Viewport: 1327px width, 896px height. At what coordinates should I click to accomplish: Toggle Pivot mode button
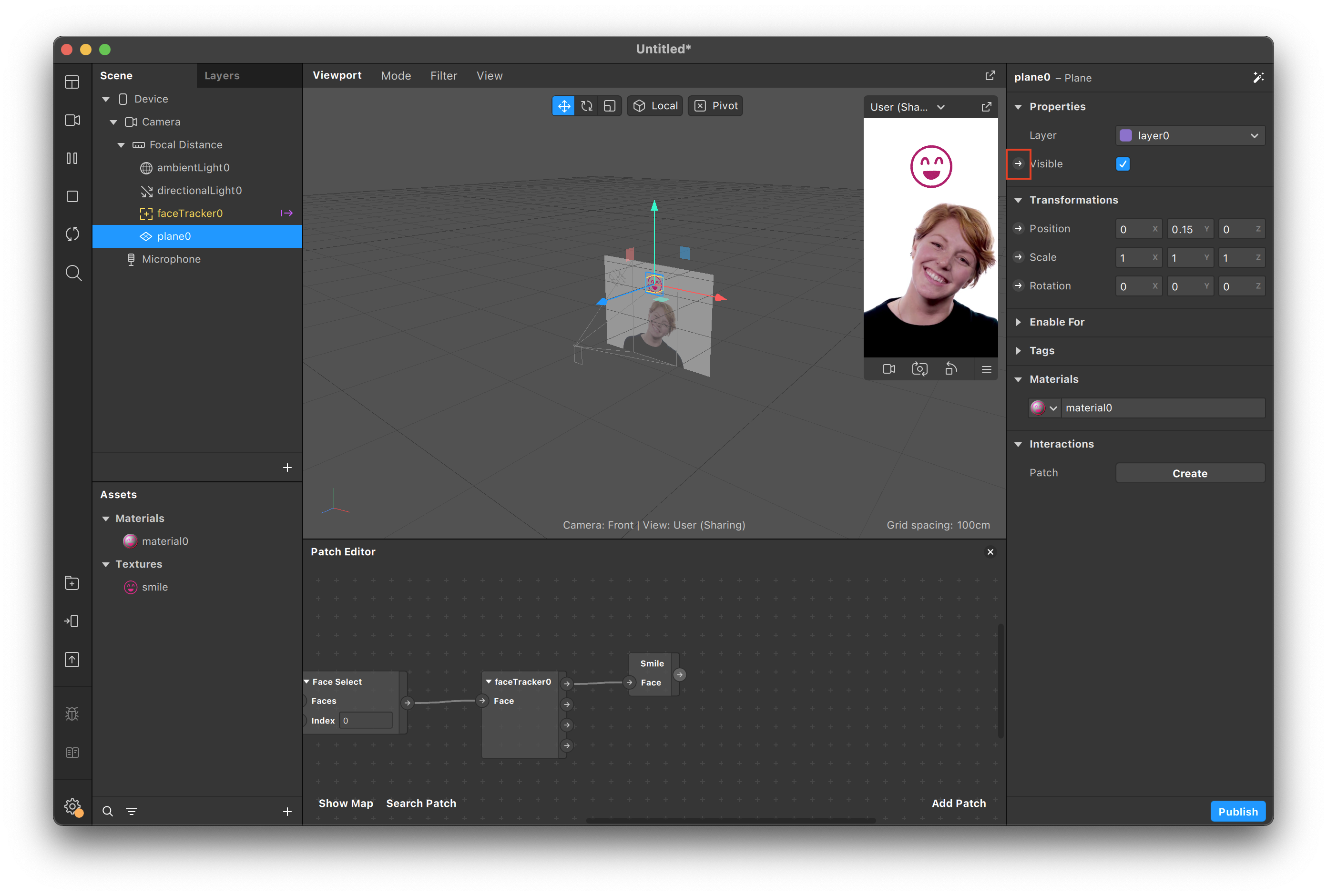click(715, 106)
